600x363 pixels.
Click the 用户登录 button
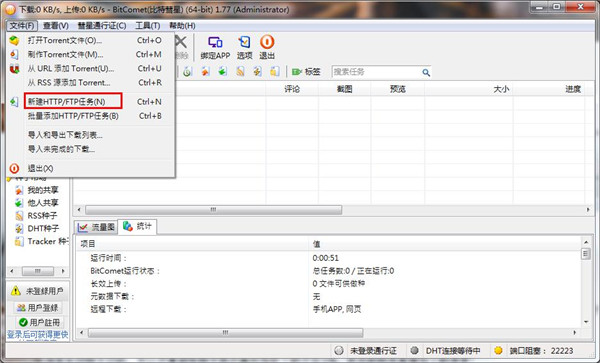[38, 308]
